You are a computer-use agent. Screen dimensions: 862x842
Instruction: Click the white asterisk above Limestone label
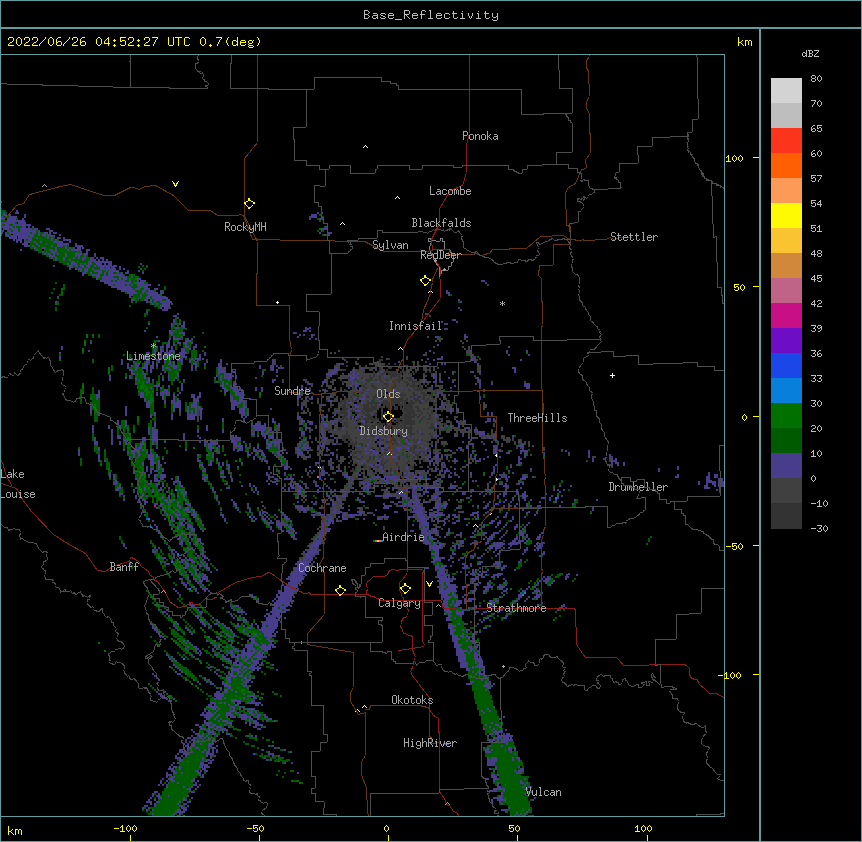click(153, 346)
